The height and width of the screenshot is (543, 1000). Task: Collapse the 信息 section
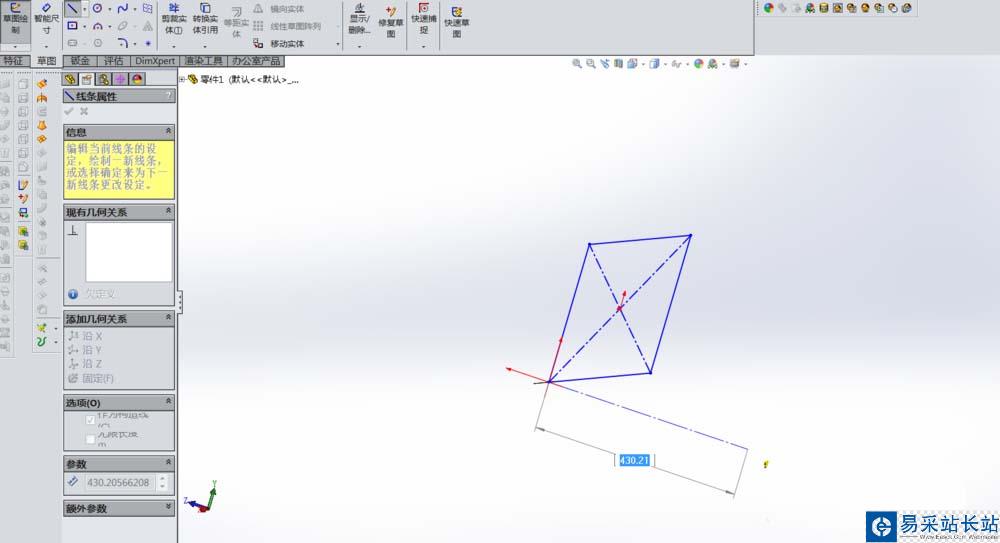click(x=168, y=131)
